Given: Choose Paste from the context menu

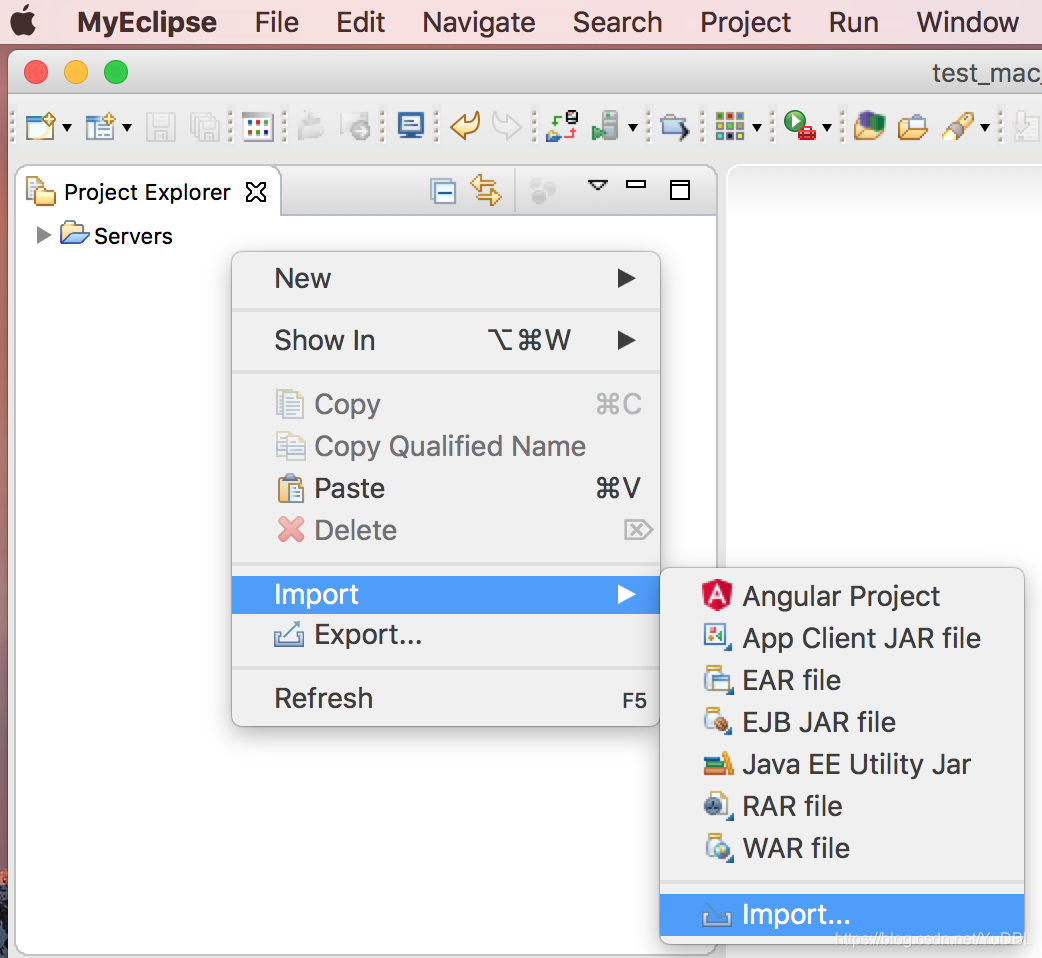Looking at the screenshot, I should pyautogui.click(x=446, y=488).
